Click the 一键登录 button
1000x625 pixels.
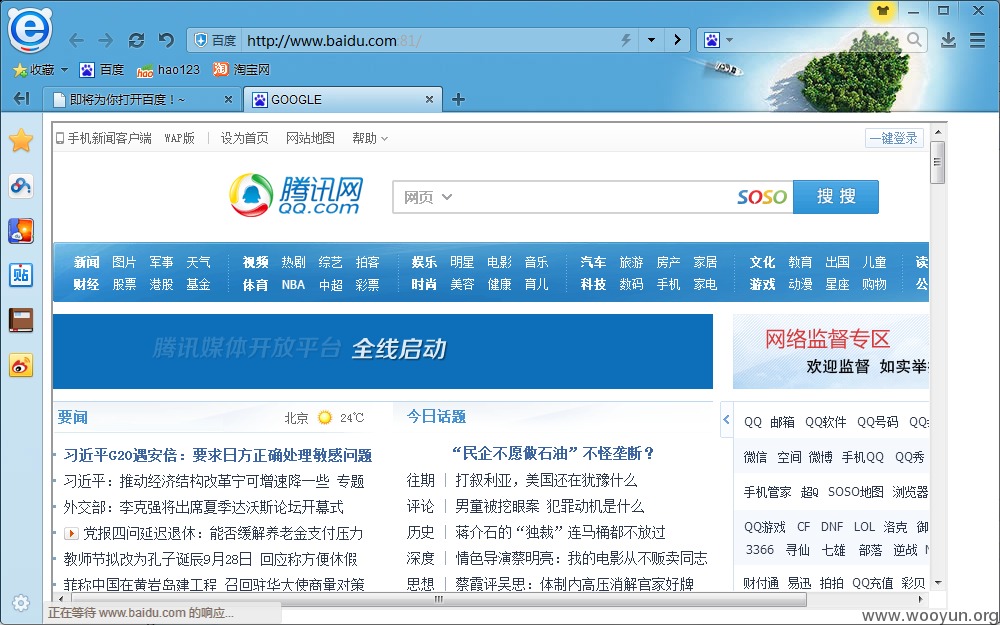tap(894, 138)
